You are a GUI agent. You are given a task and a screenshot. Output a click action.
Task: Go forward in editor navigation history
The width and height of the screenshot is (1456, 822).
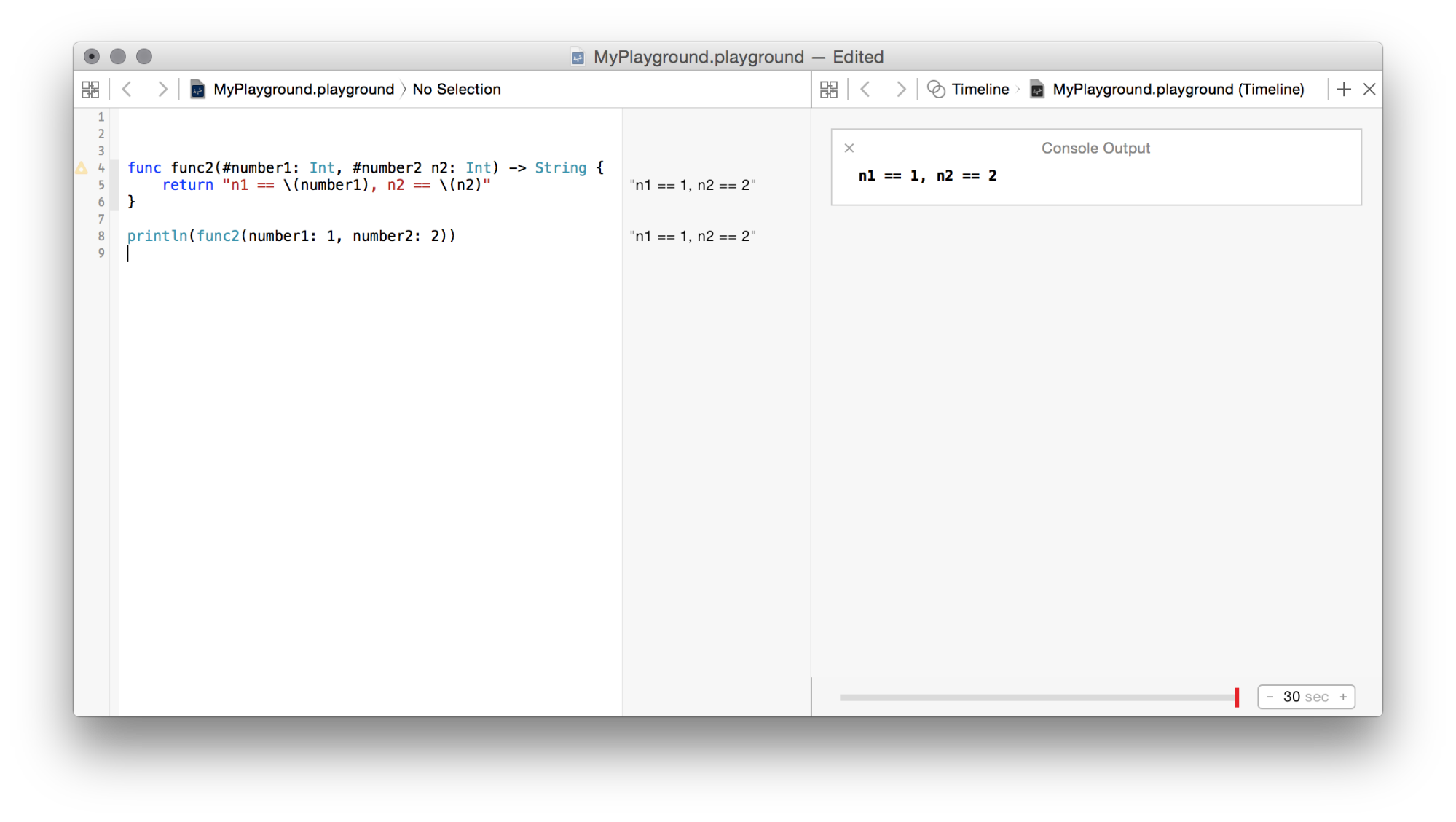(162, 90)
